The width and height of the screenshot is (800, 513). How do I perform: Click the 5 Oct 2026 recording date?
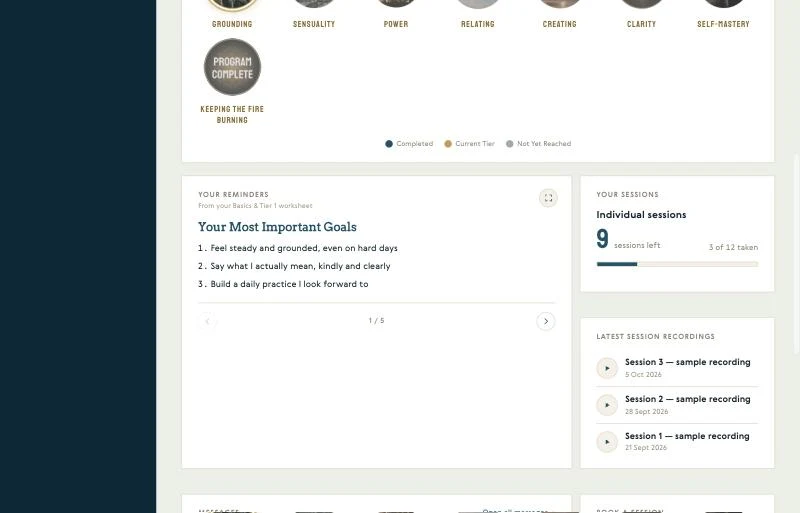[643, 375]
